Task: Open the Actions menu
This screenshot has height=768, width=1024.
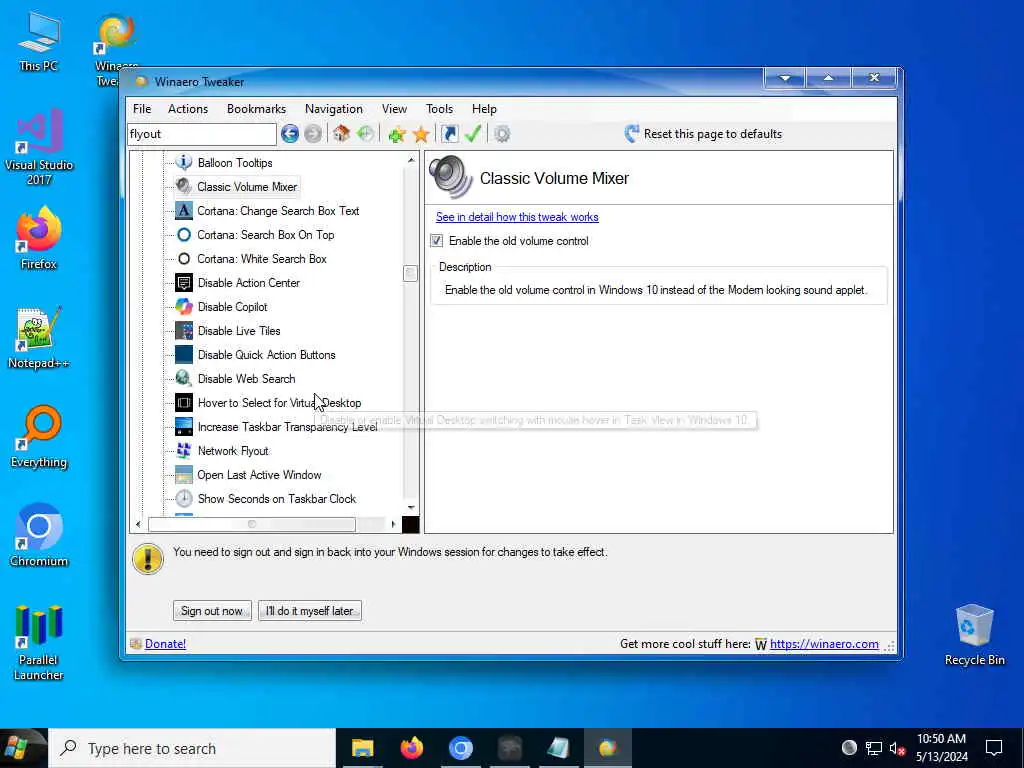Action: [x=188, y=109]
